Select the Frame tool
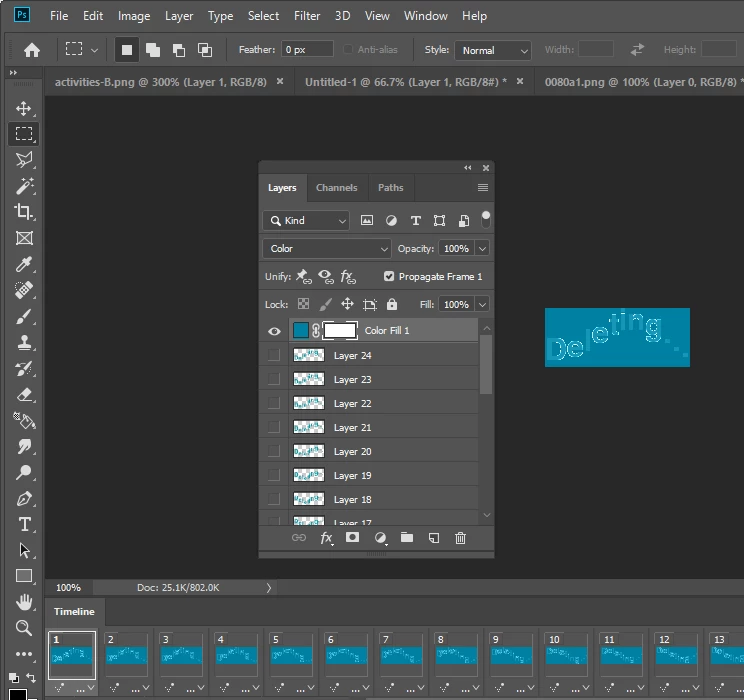 tap(24, 238)
